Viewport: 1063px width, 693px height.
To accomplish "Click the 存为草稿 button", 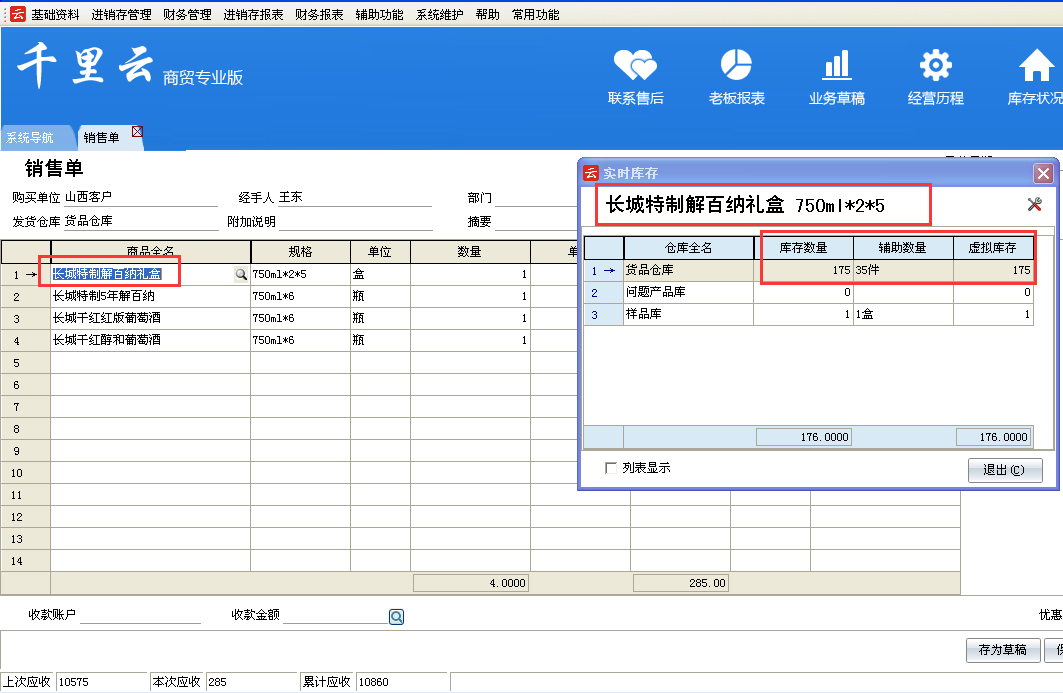I will point(1003,650).
